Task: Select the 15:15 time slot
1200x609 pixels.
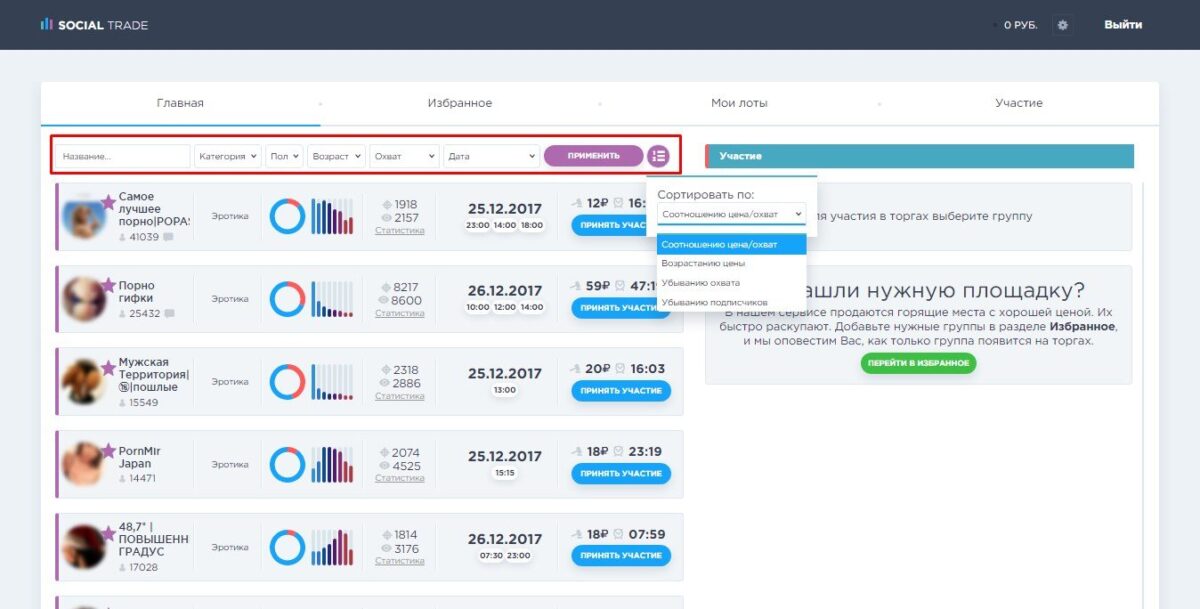Action: (505, 473)
